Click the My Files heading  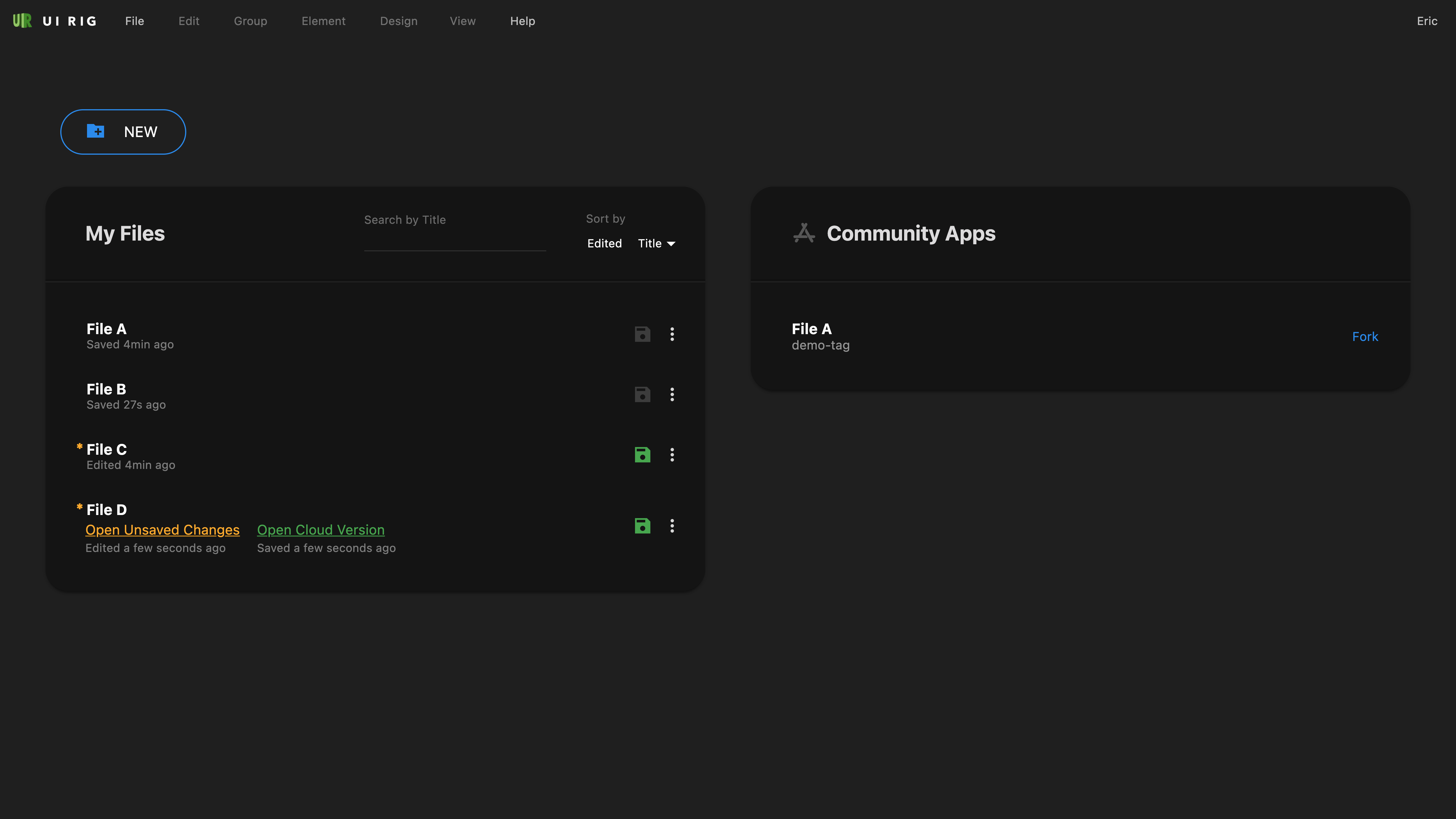(125, 233)
